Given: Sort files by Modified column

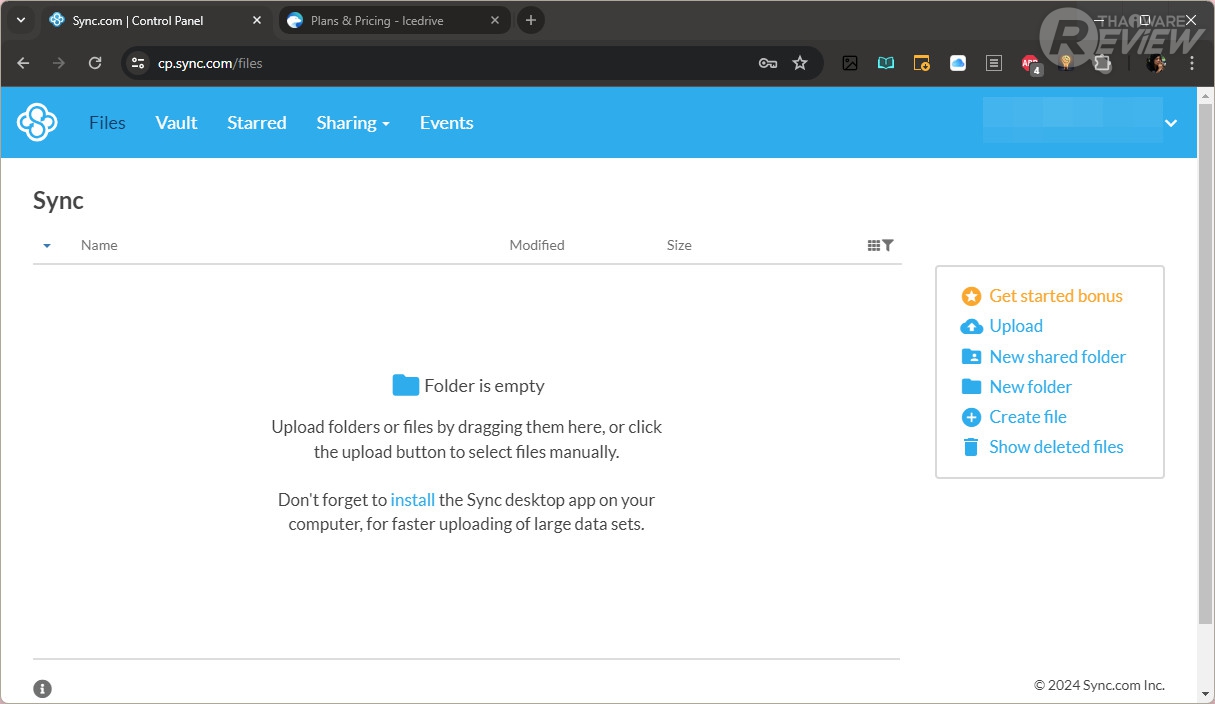Looking at the screenshot, I should [537, 245].
